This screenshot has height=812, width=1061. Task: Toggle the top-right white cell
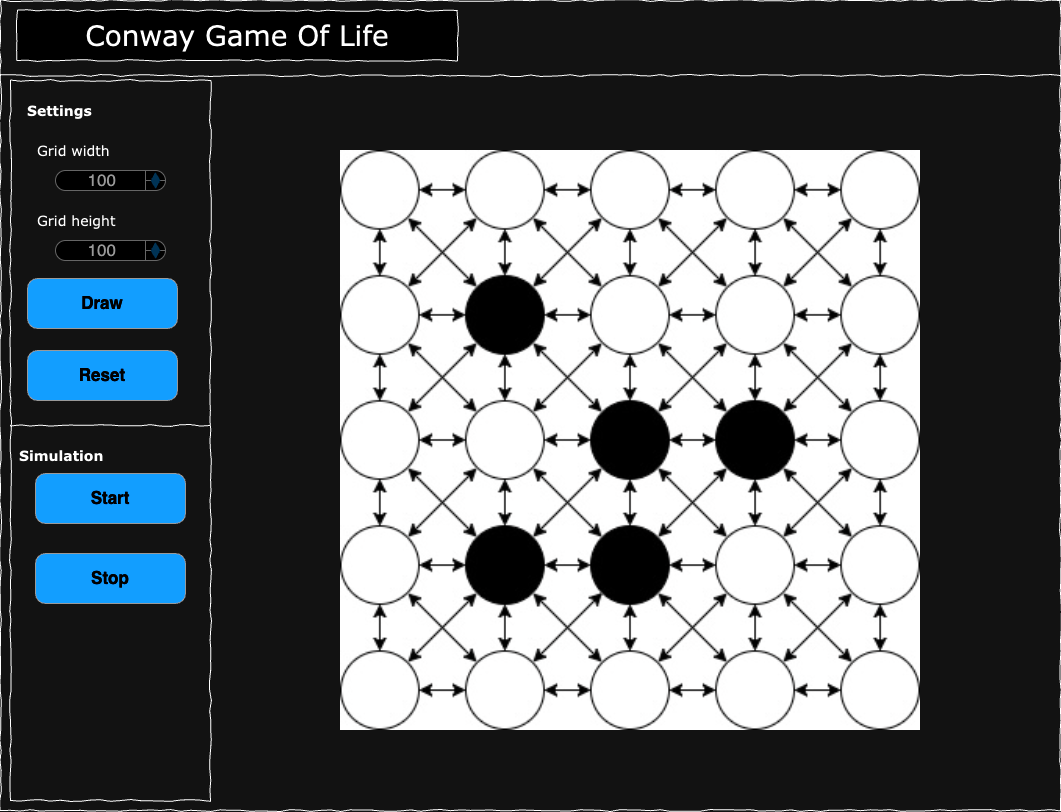pyautogui.click(x=880, y=190)
